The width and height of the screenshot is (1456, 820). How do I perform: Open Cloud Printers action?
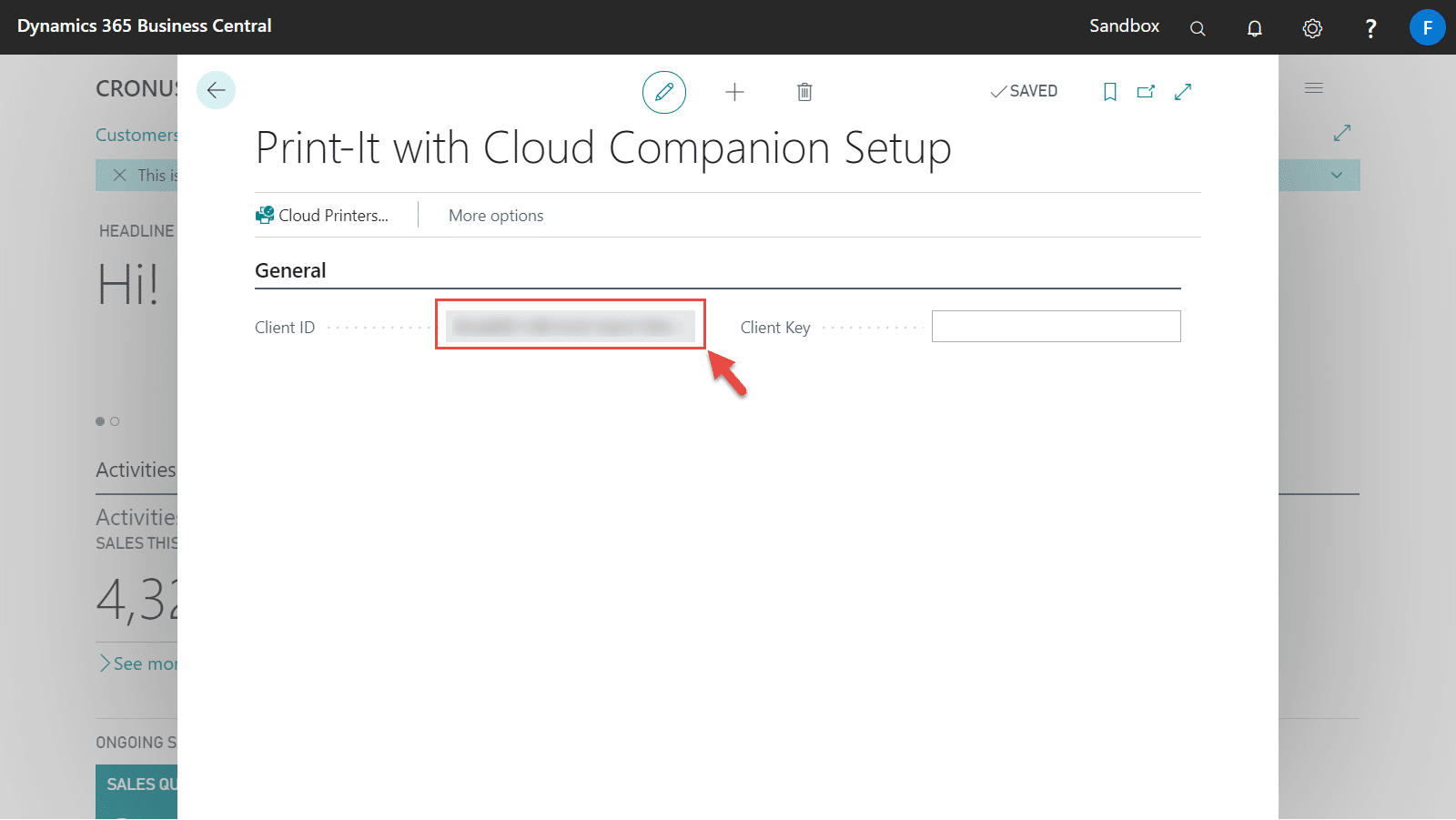coord(322,216)
